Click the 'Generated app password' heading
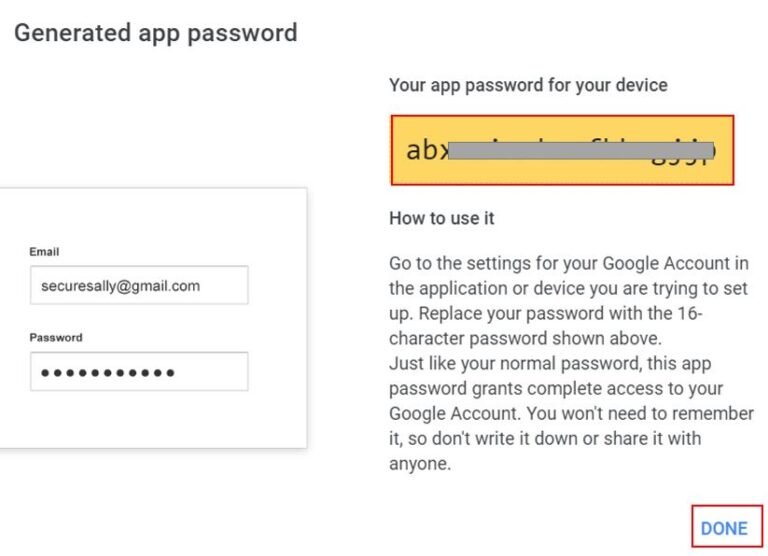Viewport: 768px width, 556px height. click(155, 33)
